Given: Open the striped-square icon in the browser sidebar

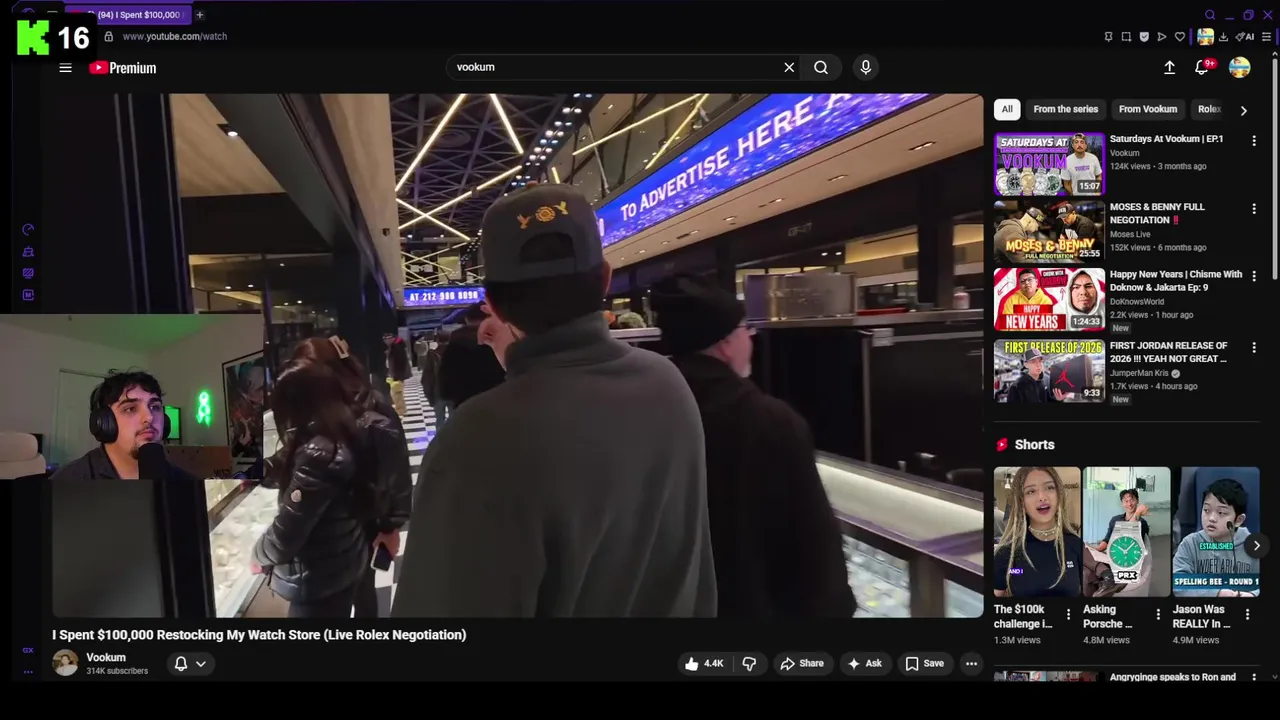Looking at the screenshot, I should (28, 273).
